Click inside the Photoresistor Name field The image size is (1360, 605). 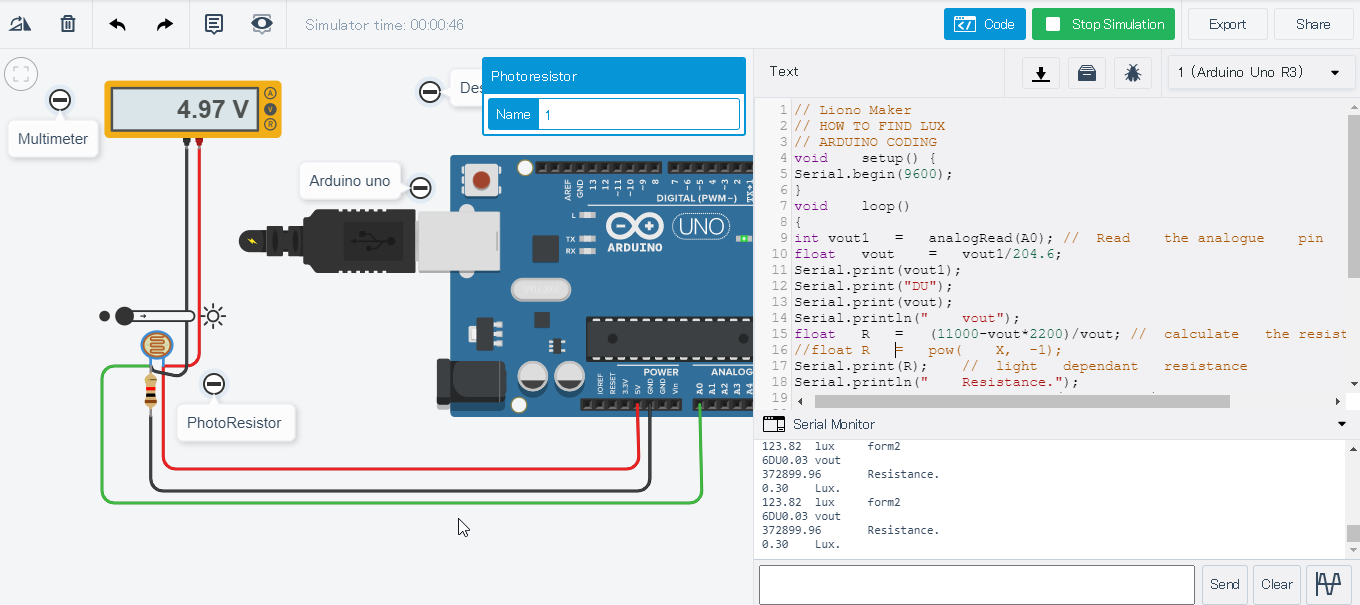tap(638, 113)
